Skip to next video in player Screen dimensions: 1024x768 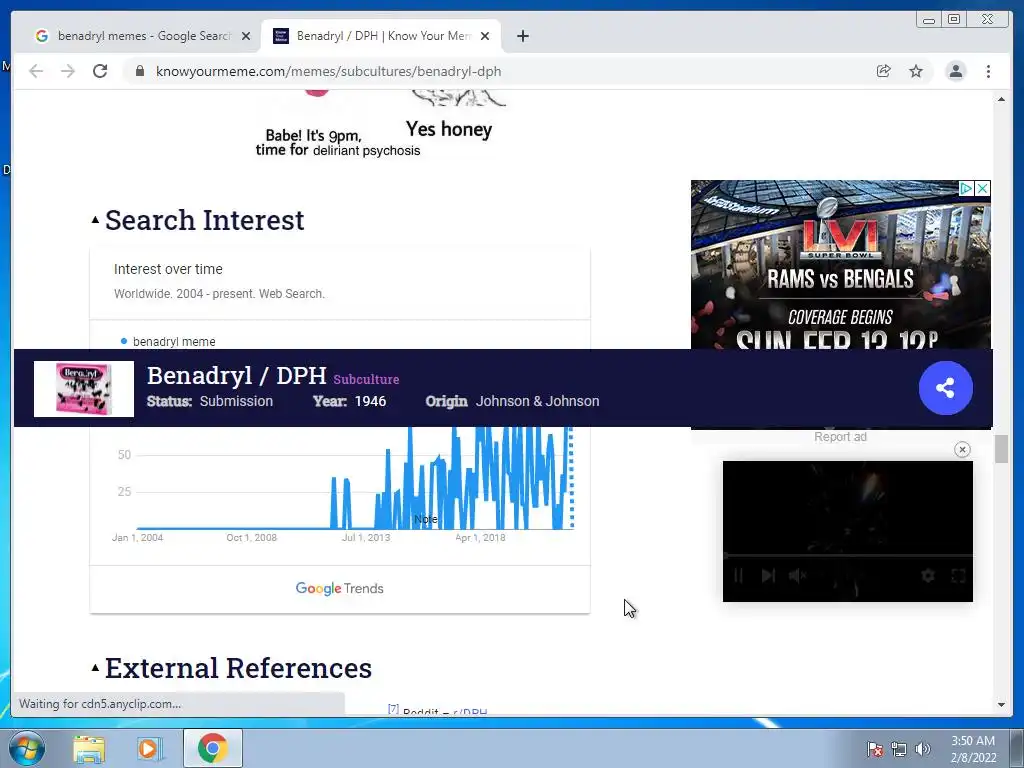768,575
